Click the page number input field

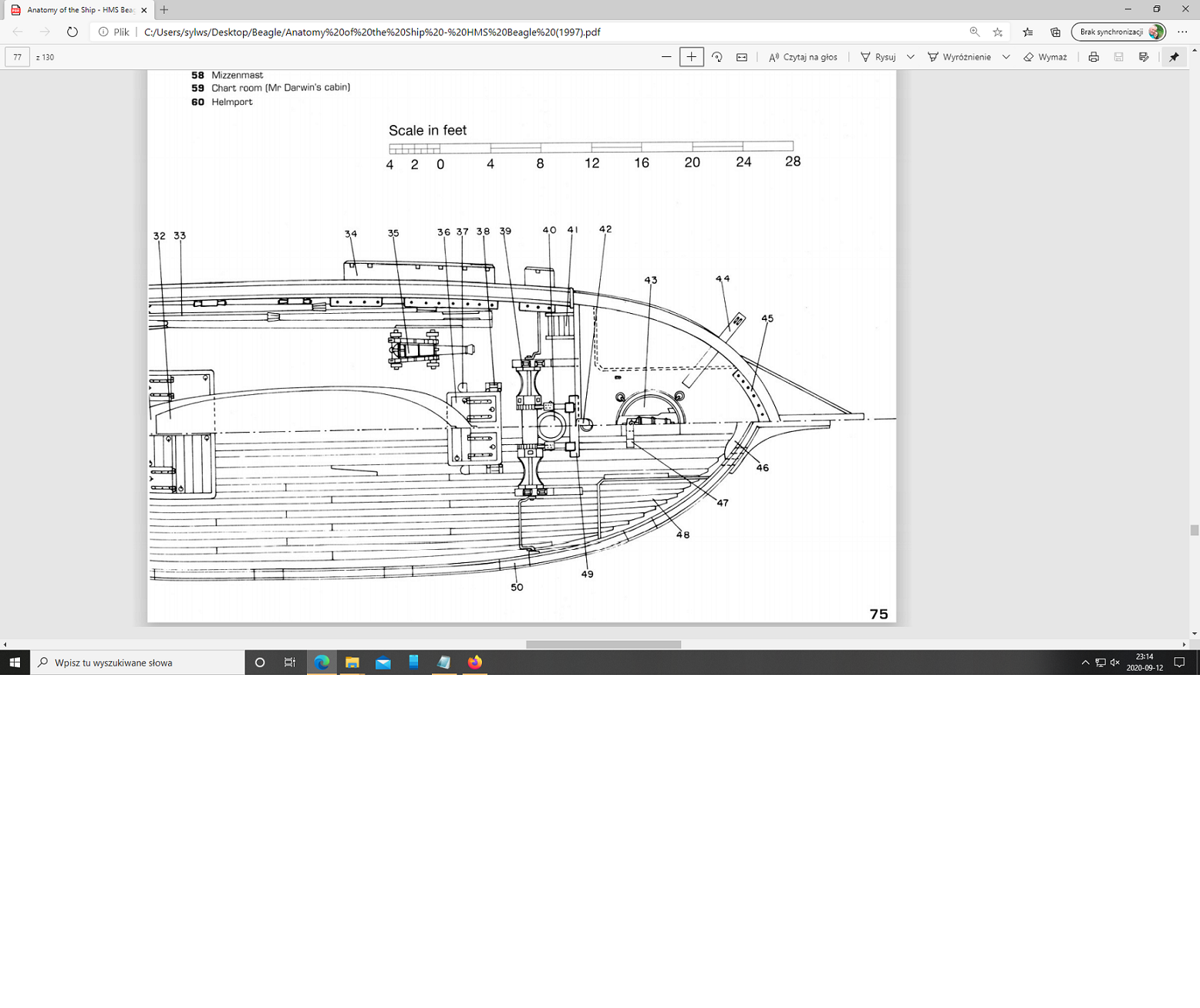(x=18, y=57)
